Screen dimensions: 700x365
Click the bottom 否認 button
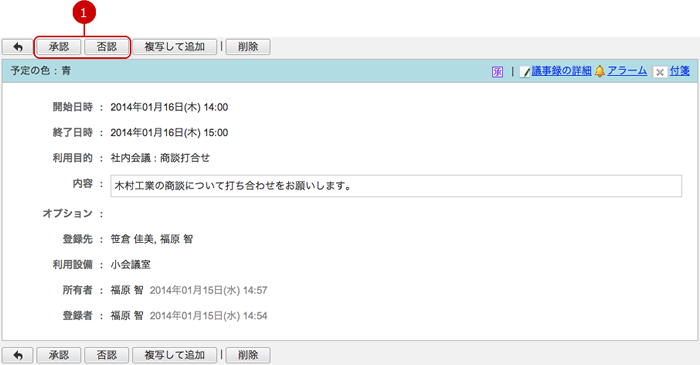pos(107,355)
